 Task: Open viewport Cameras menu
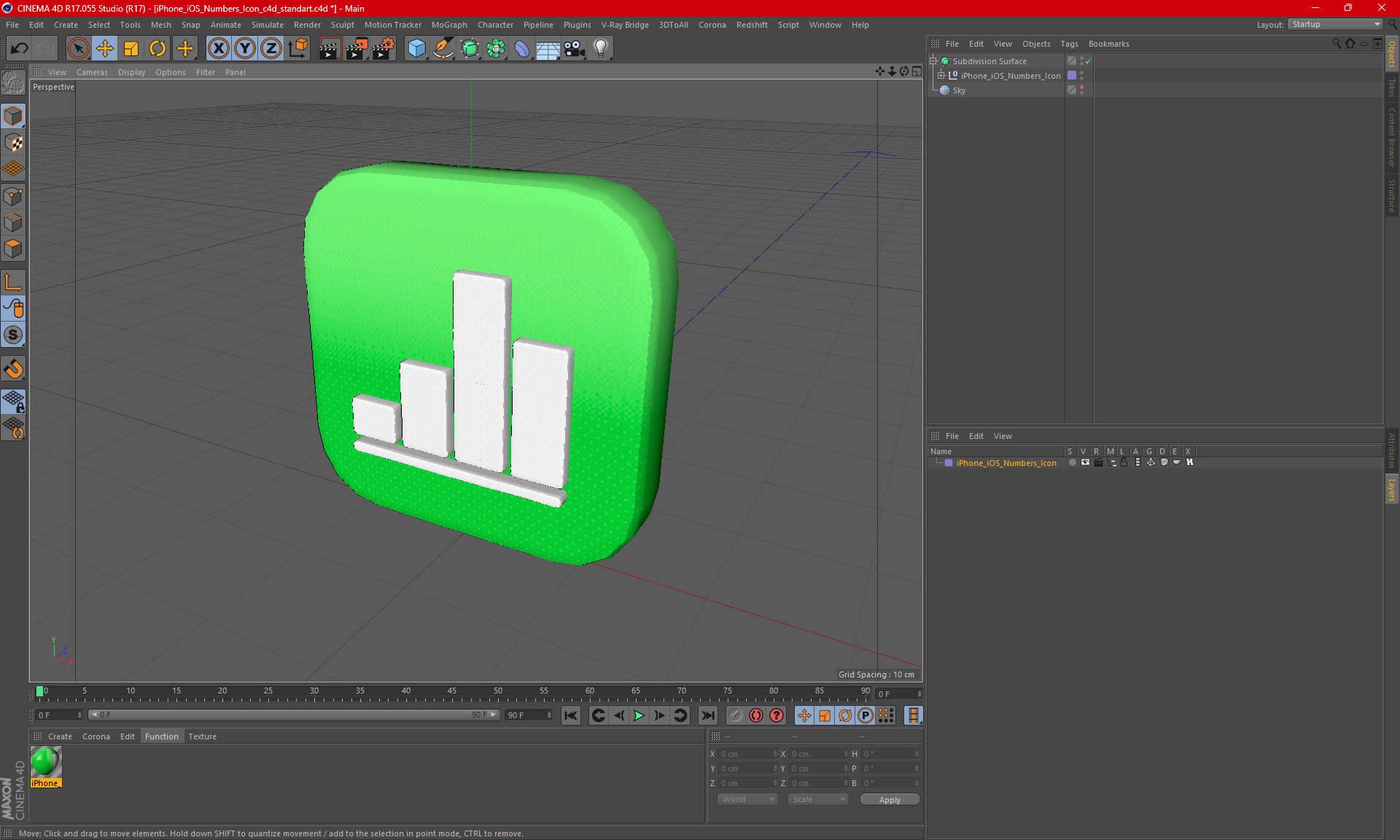92,72
